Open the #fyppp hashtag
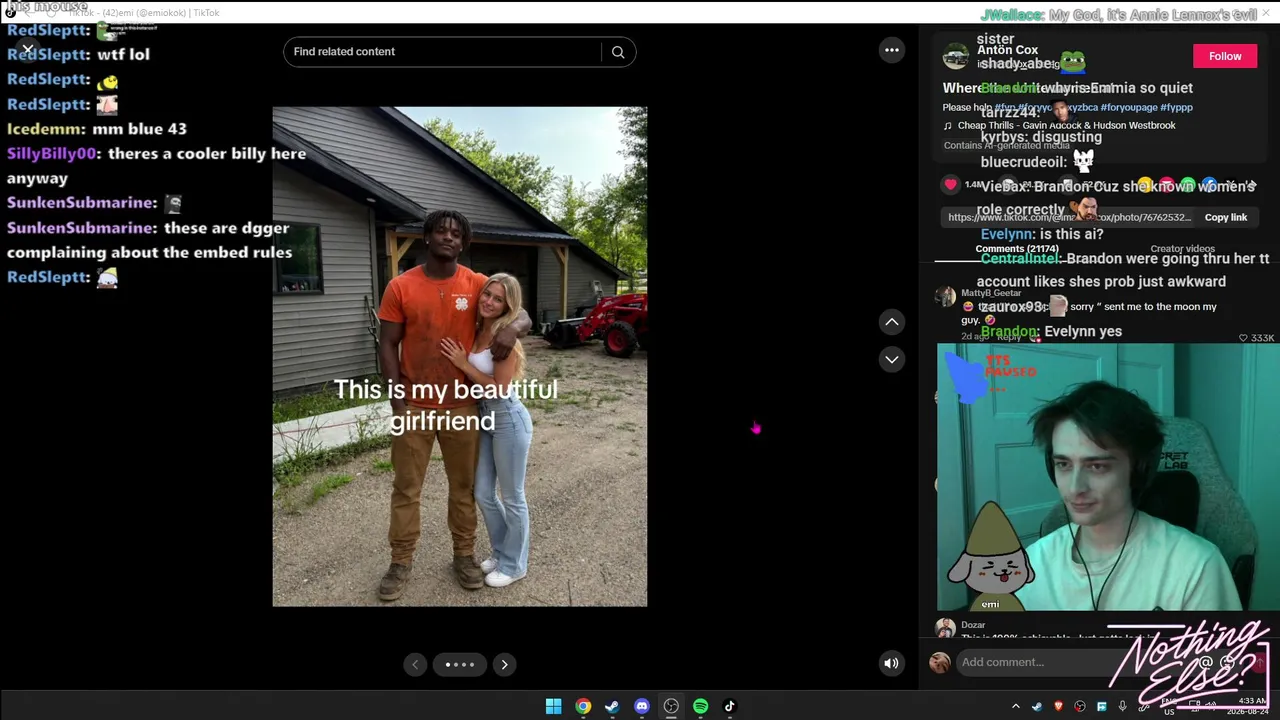Screen dimensions: 1280x720 coord(1177,108)
